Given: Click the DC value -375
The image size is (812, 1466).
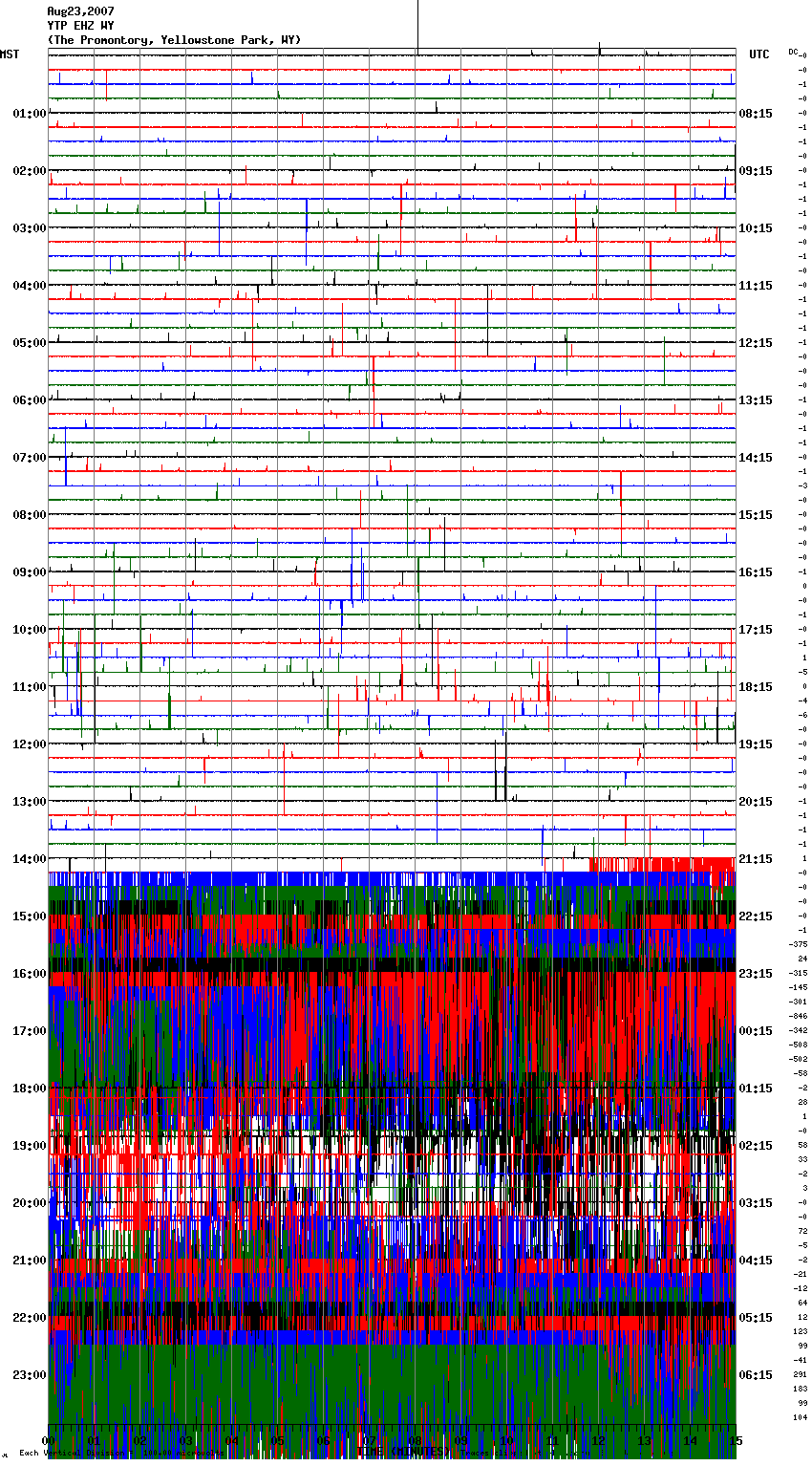Looking at the screenshot, I should [799, 944].
